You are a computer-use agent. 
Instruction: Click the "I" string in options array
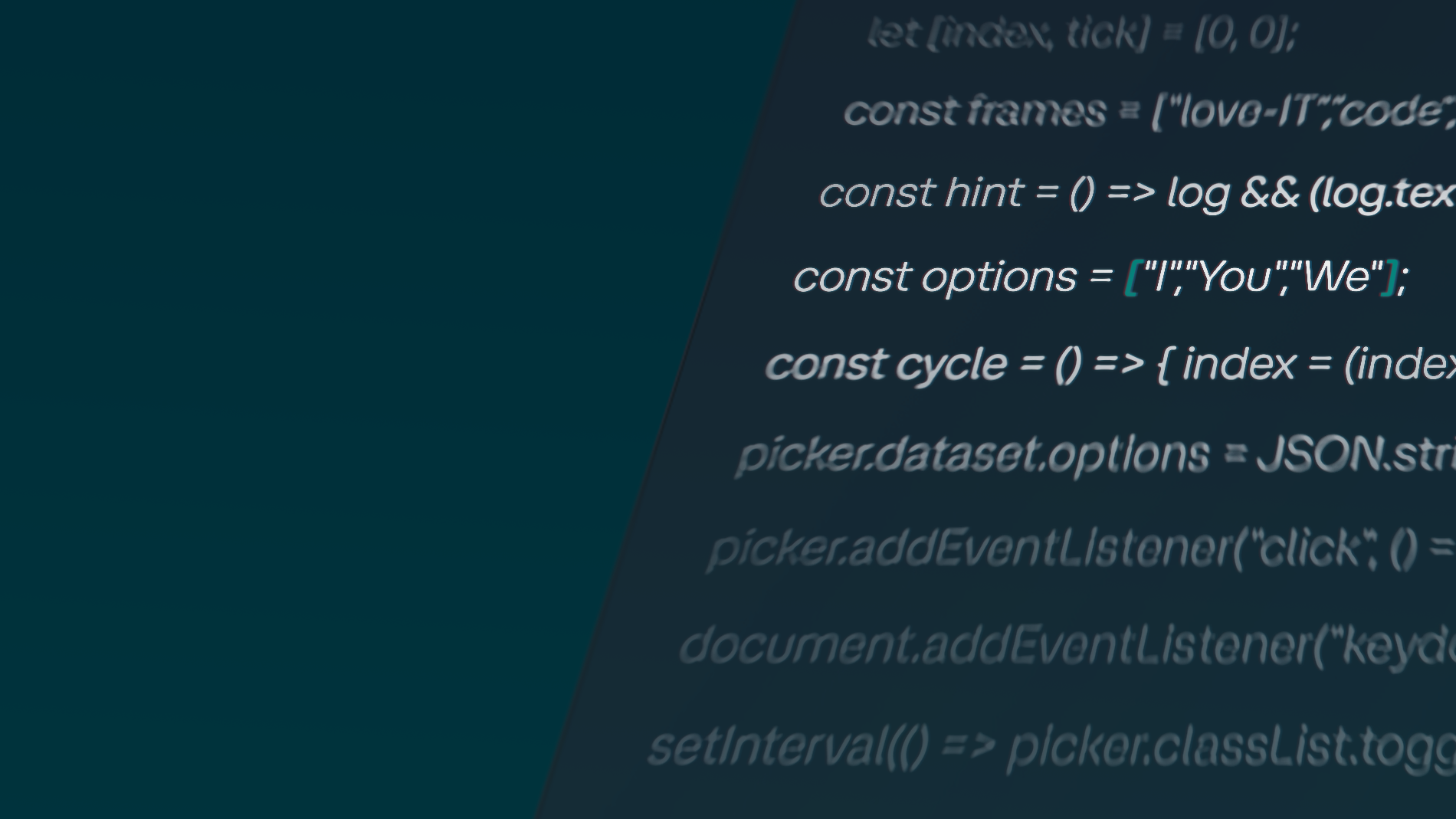[x=1160, y=276]
